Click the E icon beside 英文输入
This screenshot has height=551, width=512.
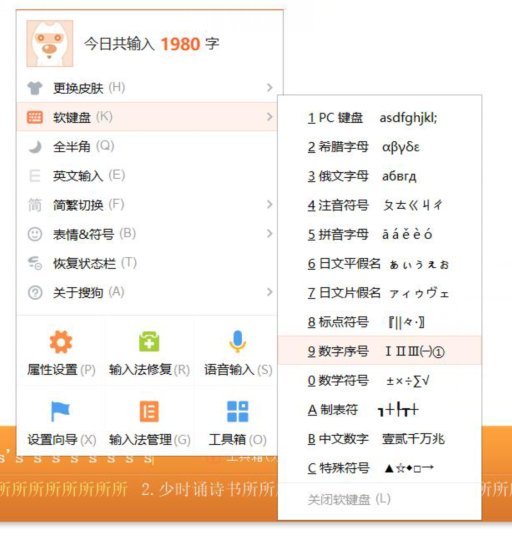[35, 175]
